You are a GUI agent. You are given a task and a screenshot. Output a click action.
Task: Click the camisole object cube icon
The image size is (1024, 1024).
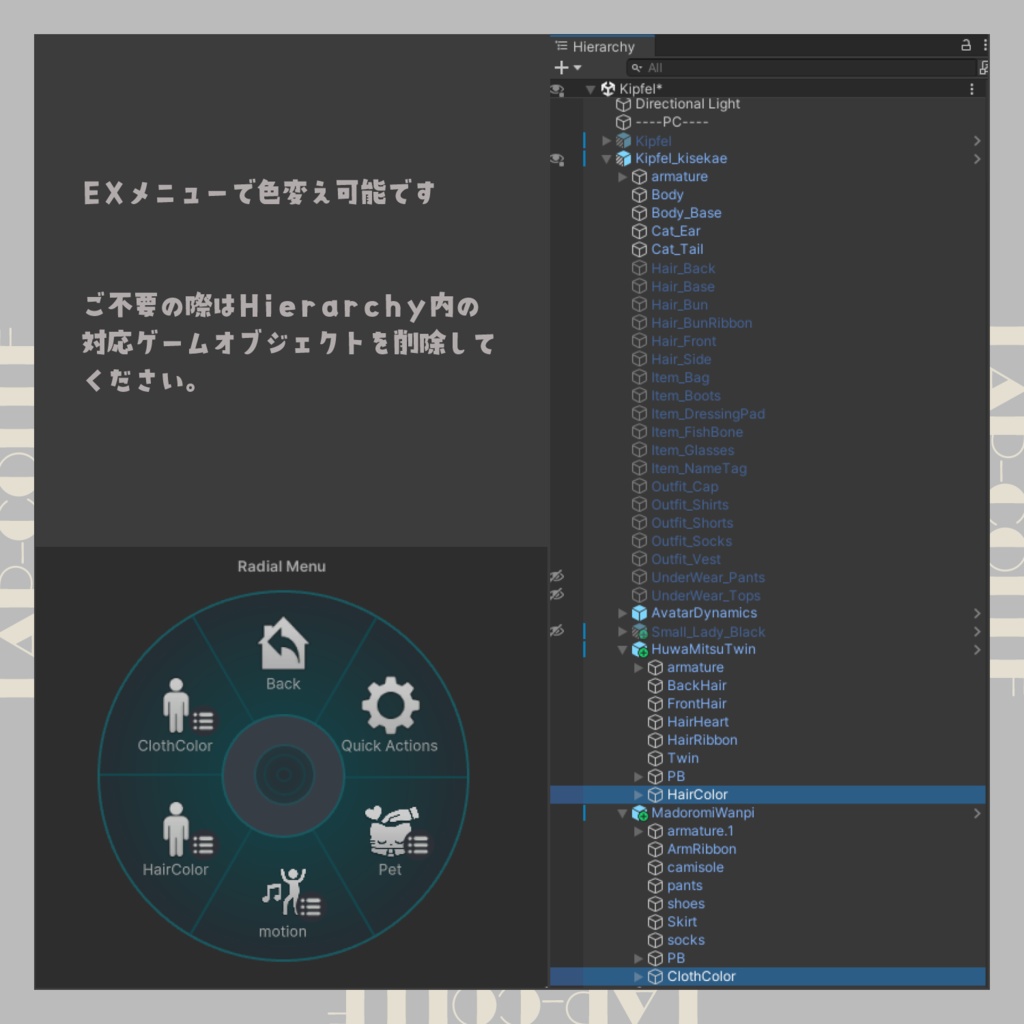[x=655, y=867]
